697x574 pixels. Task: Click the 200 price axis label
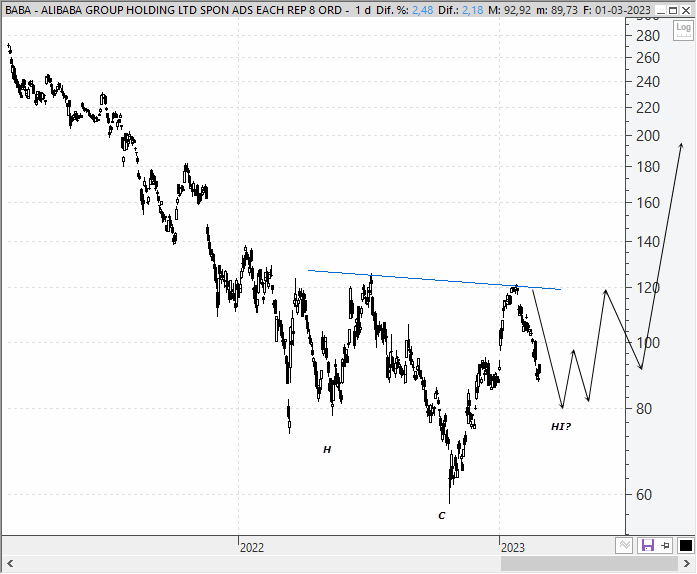tap(648, 136)
